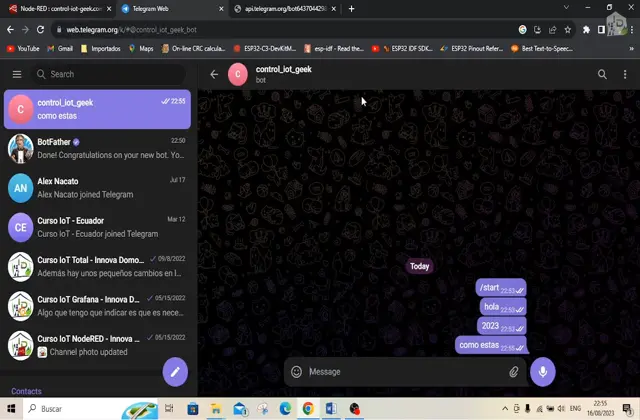
Task: Click the back arrow in chat header
Action: coord(214,74)
